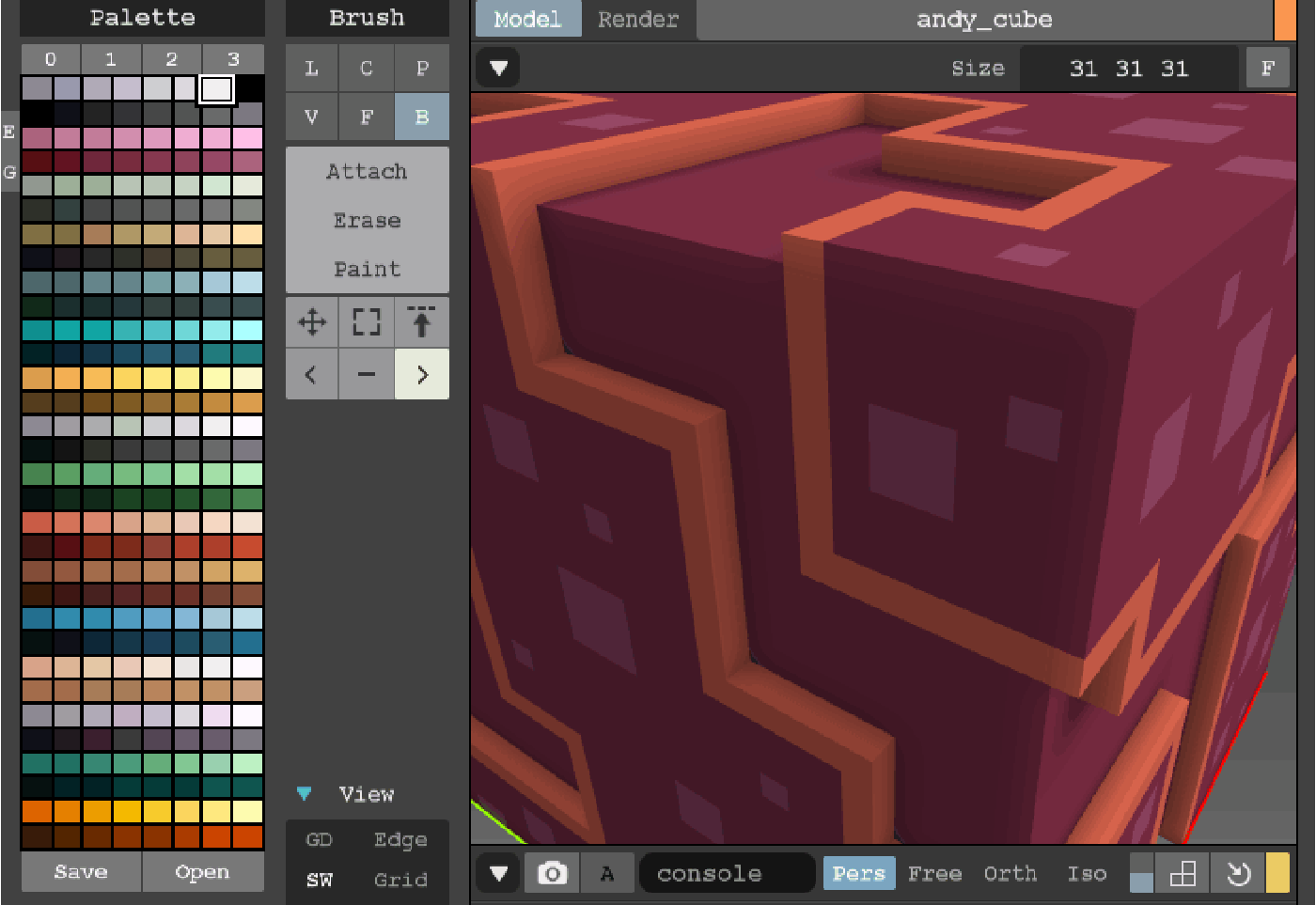Click the left chevron below the tools
Viewport: 1316px width, 905px height.
311,374
